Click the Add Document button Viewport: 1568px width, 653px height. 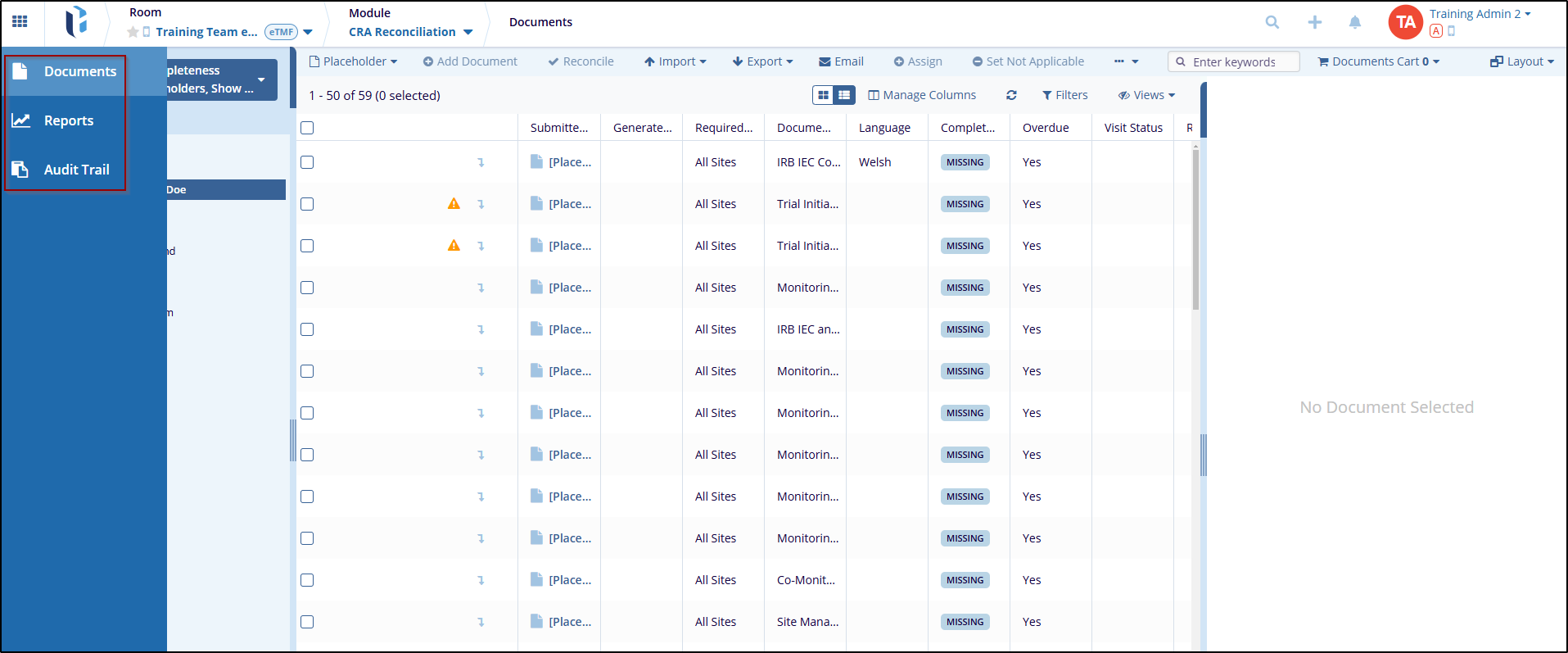coord(470,61)
